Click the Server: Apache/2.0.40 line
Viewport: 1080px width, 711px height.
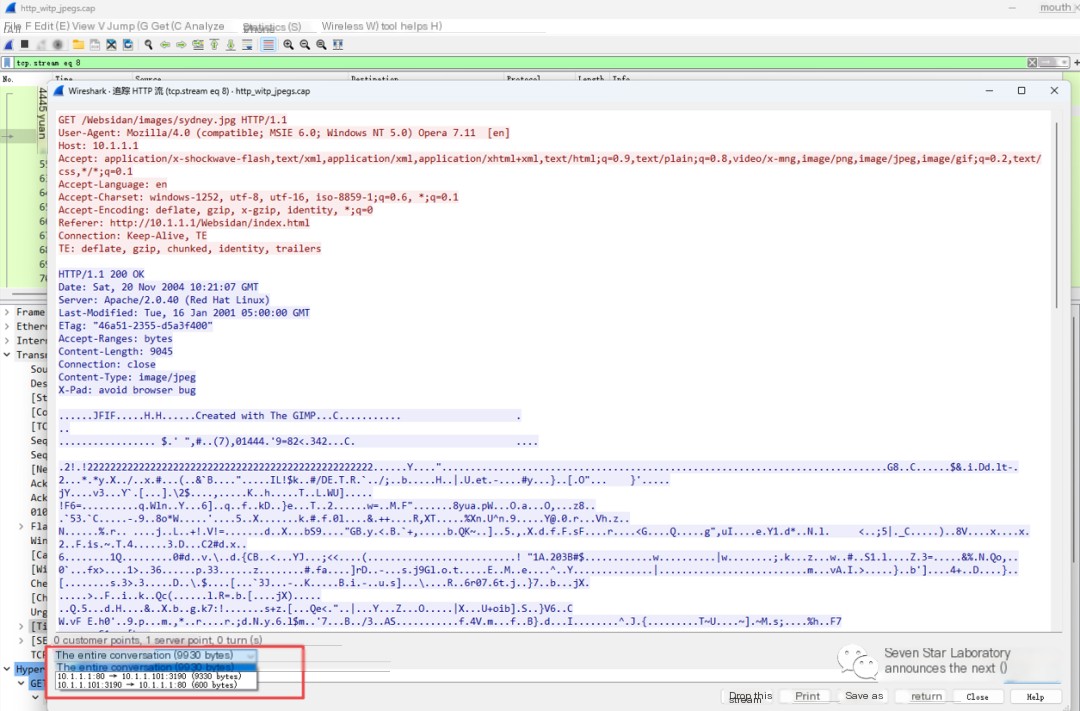pos(164,300)
